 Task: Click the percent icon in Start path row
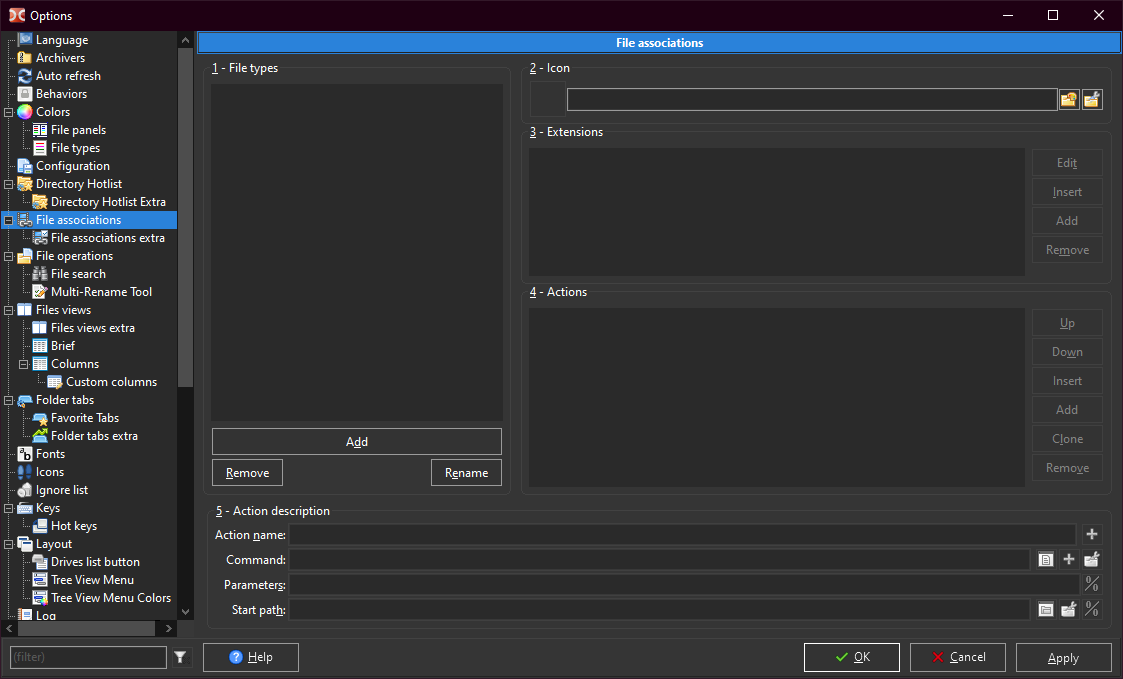click(x=1092, y=610)
